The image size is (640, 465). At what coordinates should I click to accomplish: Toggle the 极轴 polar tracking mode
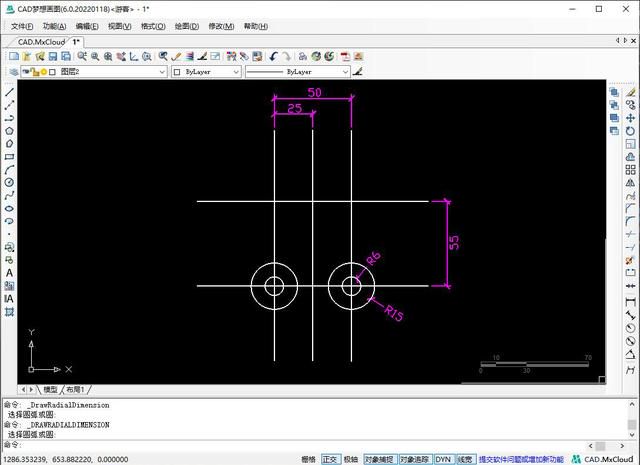coord(351,459)
